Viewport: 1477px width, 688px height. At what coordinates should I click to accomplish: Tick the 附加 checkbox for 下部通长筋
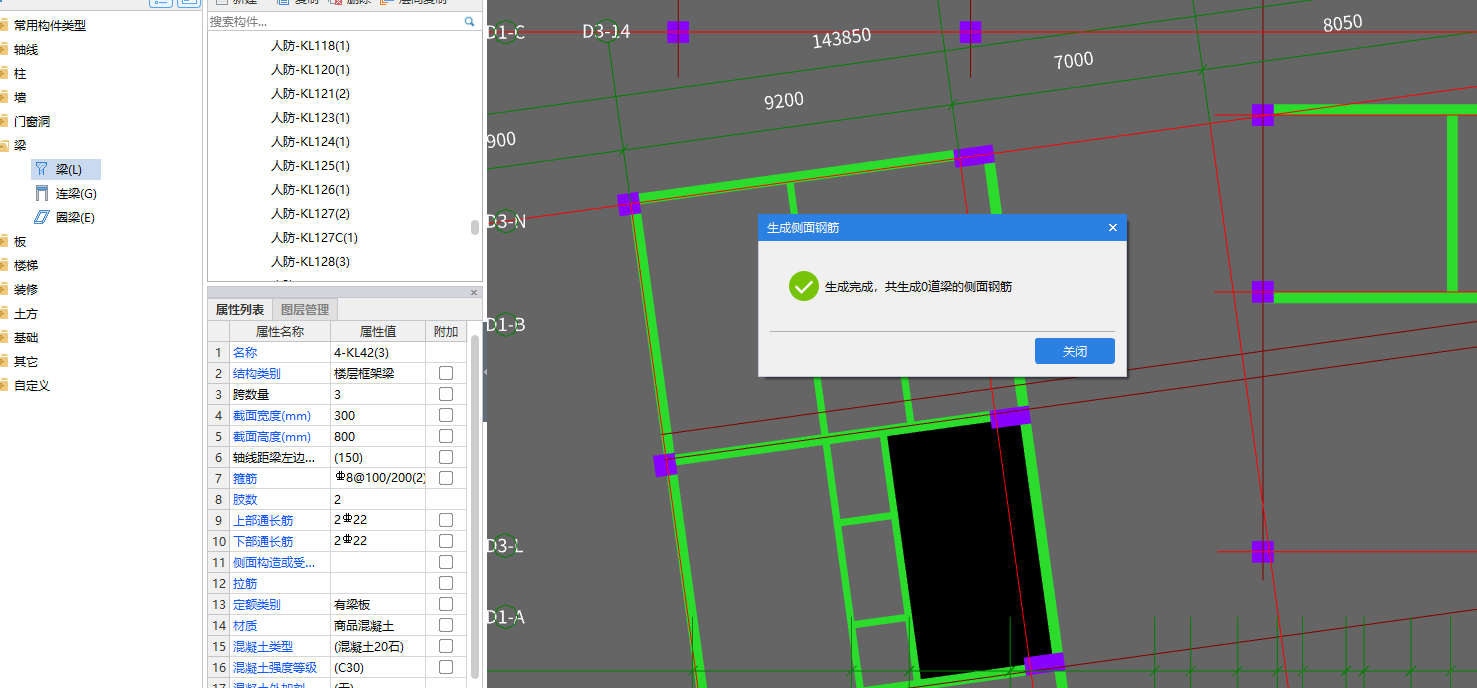coord(446,541)
